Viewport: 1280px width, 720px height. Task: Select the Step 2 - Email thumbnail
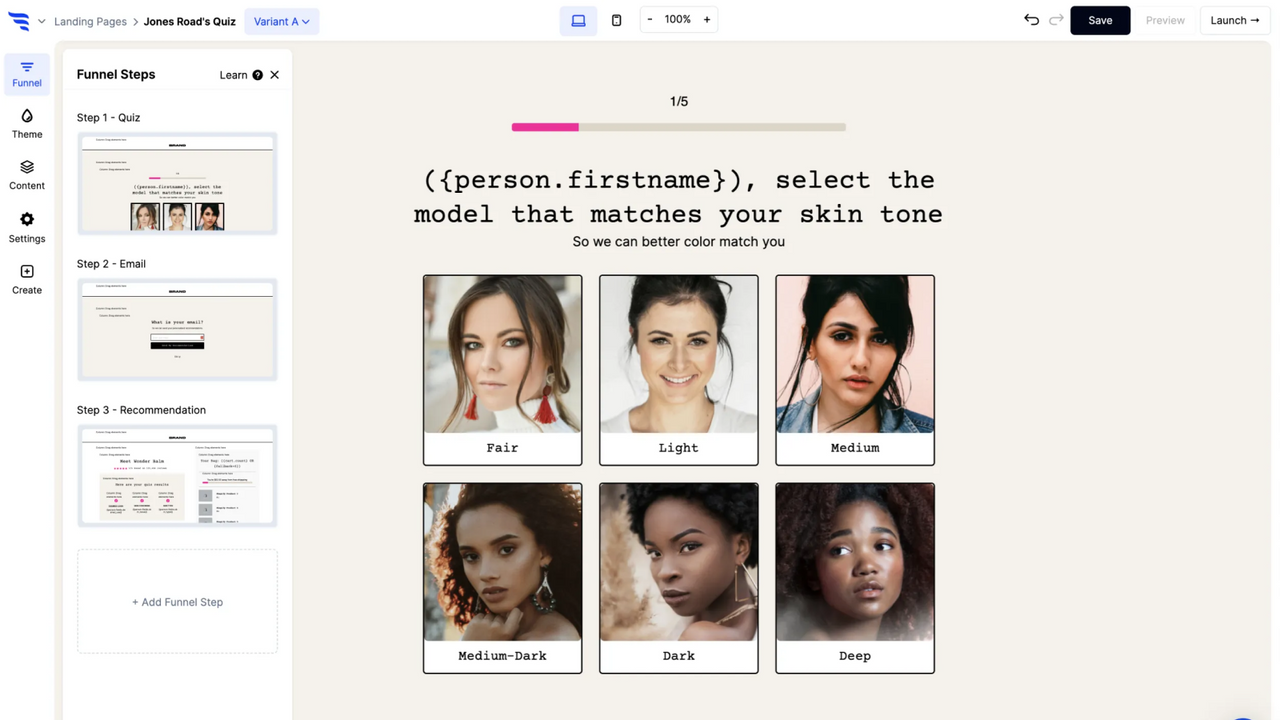point(177,330)
